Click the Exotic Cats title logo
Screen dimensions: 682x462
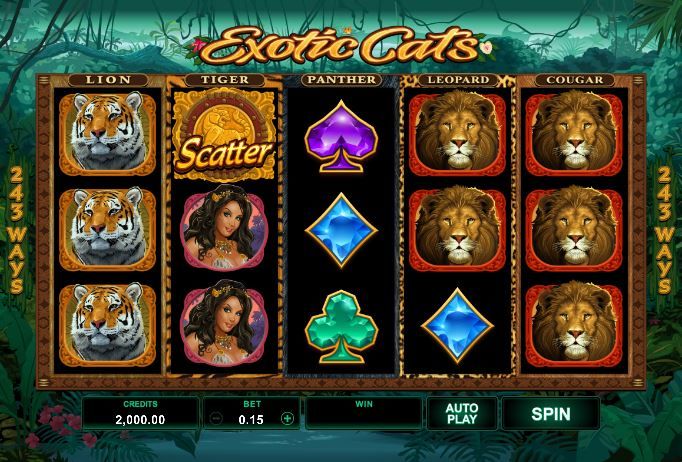[341, 46]
